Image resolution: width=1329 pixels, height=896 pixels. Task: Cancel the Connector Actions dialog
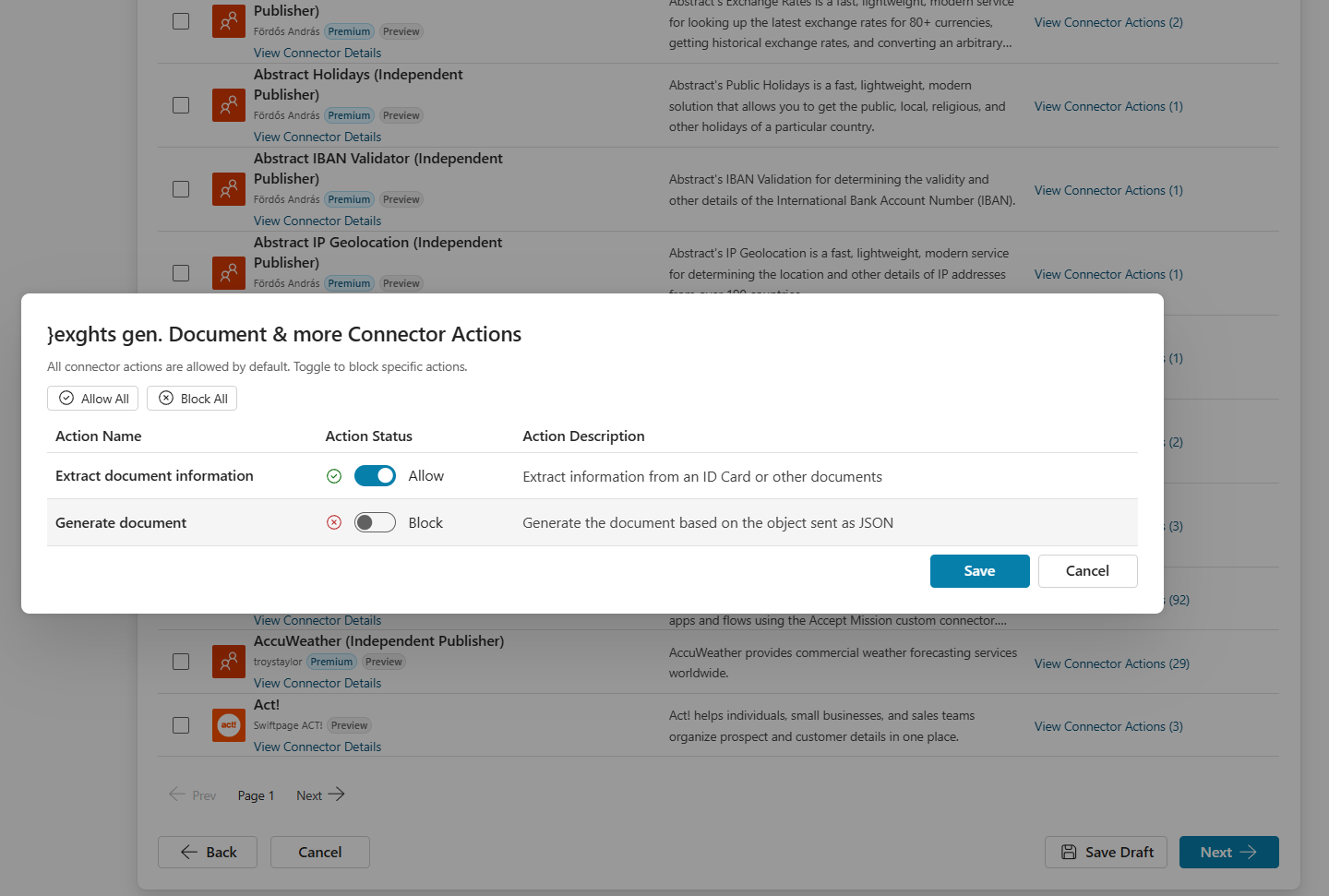[1087, 571]
